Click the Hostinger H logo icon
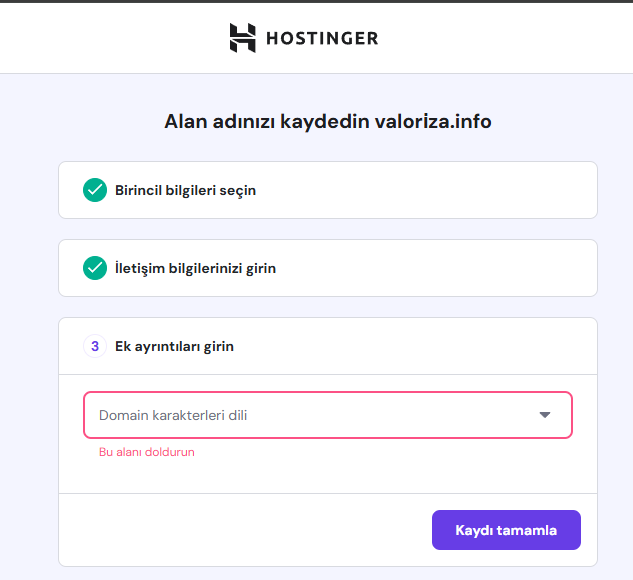 pos(243,38)
